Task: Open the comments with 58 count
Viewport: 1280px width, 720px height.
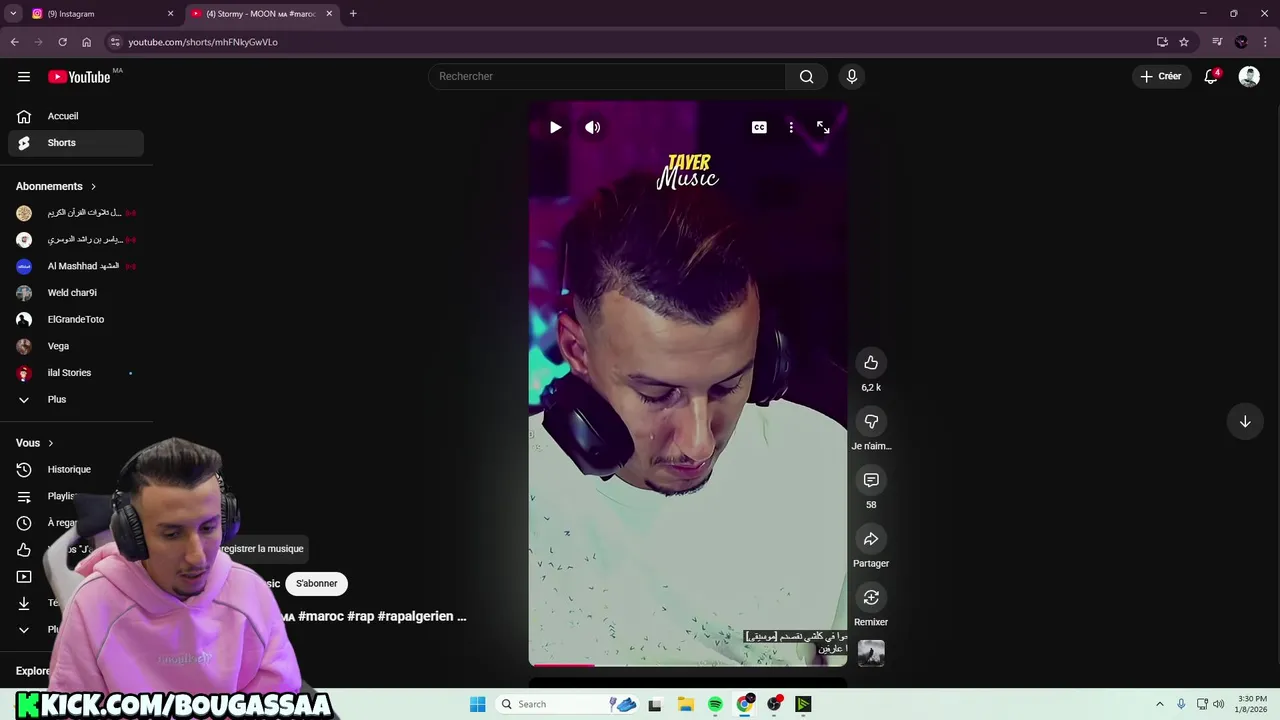Action: coord(871,480)
